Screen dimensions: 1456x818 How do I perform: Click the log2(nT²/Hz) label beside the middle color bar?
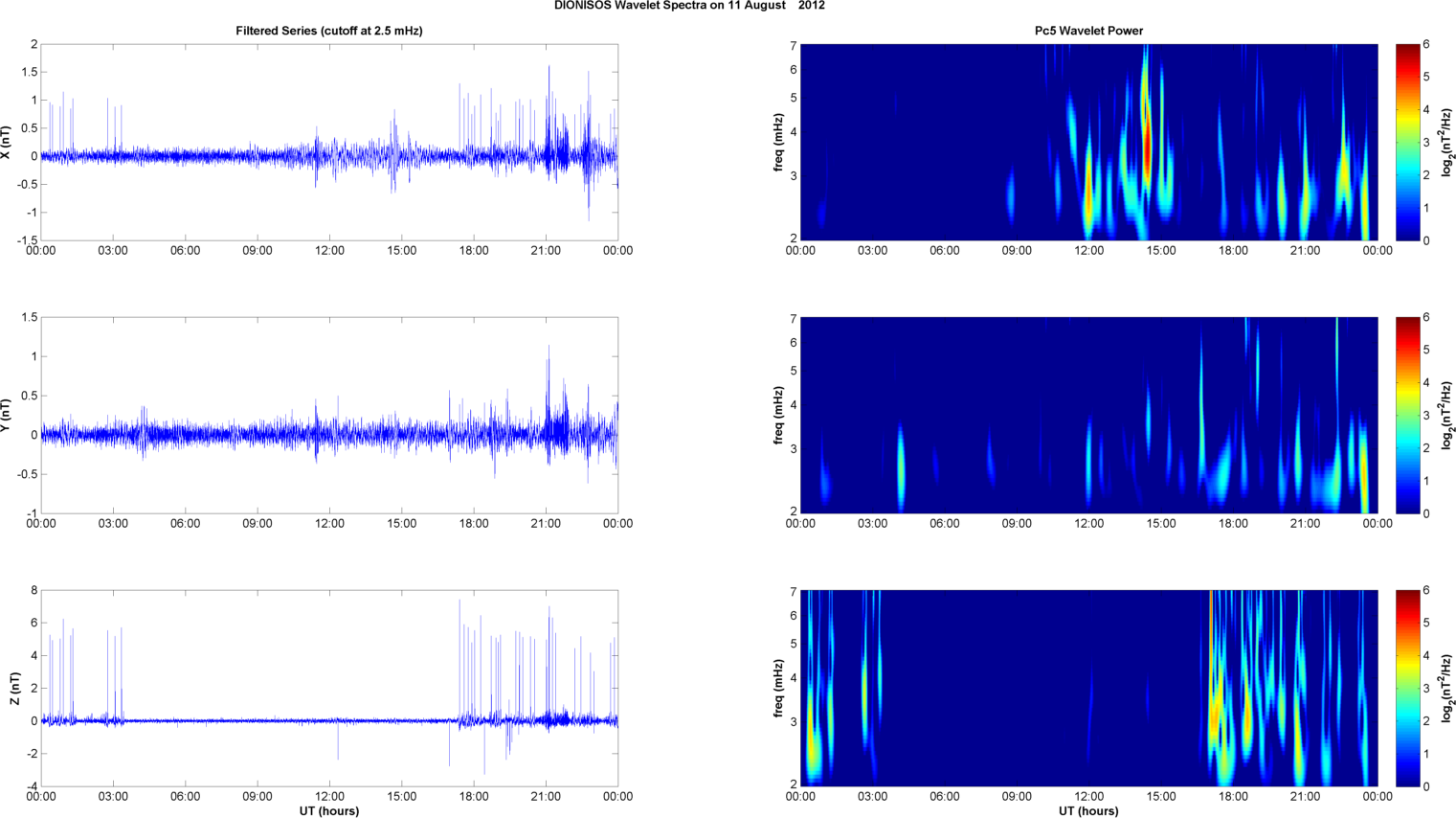(1446, 415)
